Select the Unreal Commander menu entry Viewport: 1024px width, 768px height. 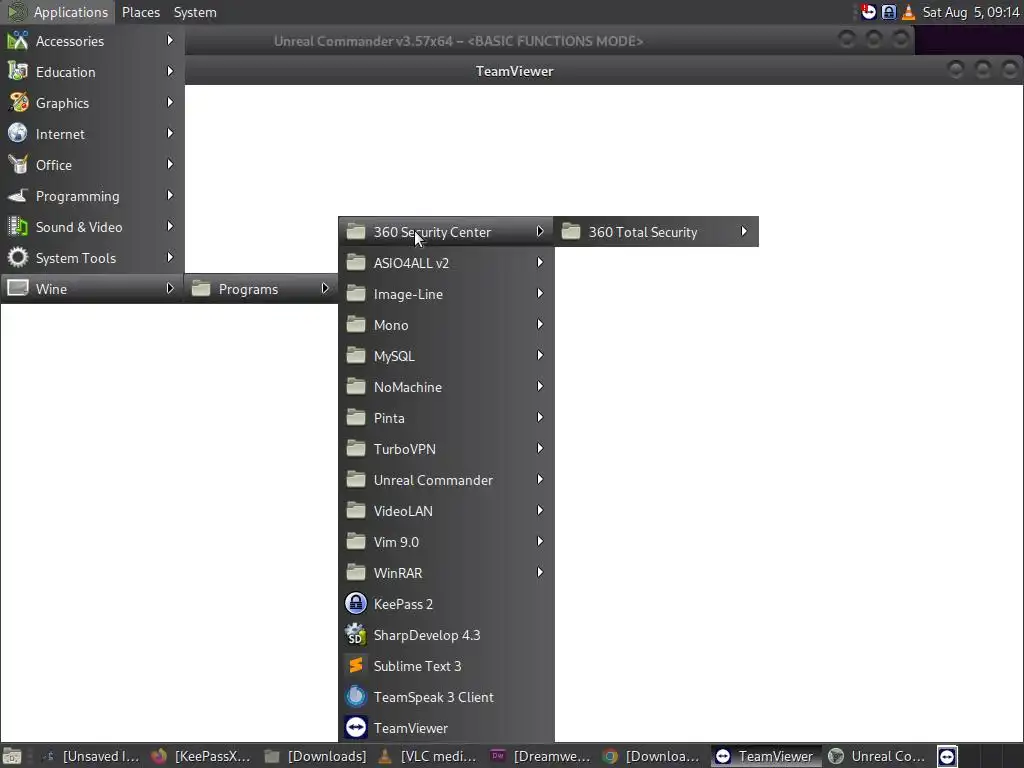tap(446, 479)
